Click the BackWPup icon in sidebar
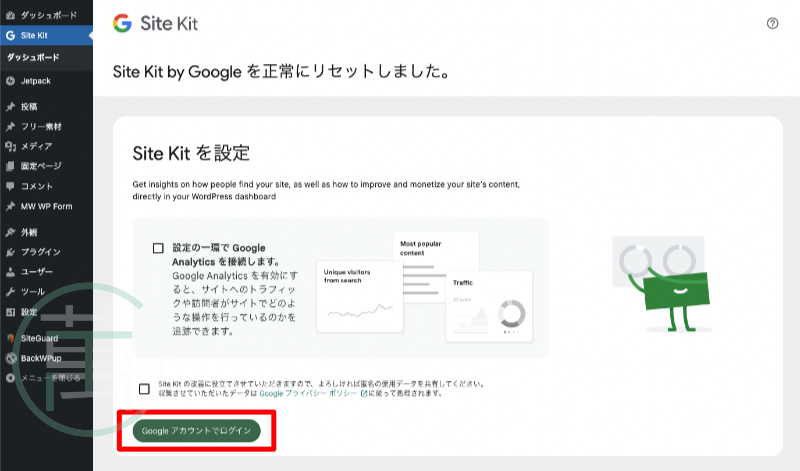Viewport: 800px width, 471px height. (11, 358)
